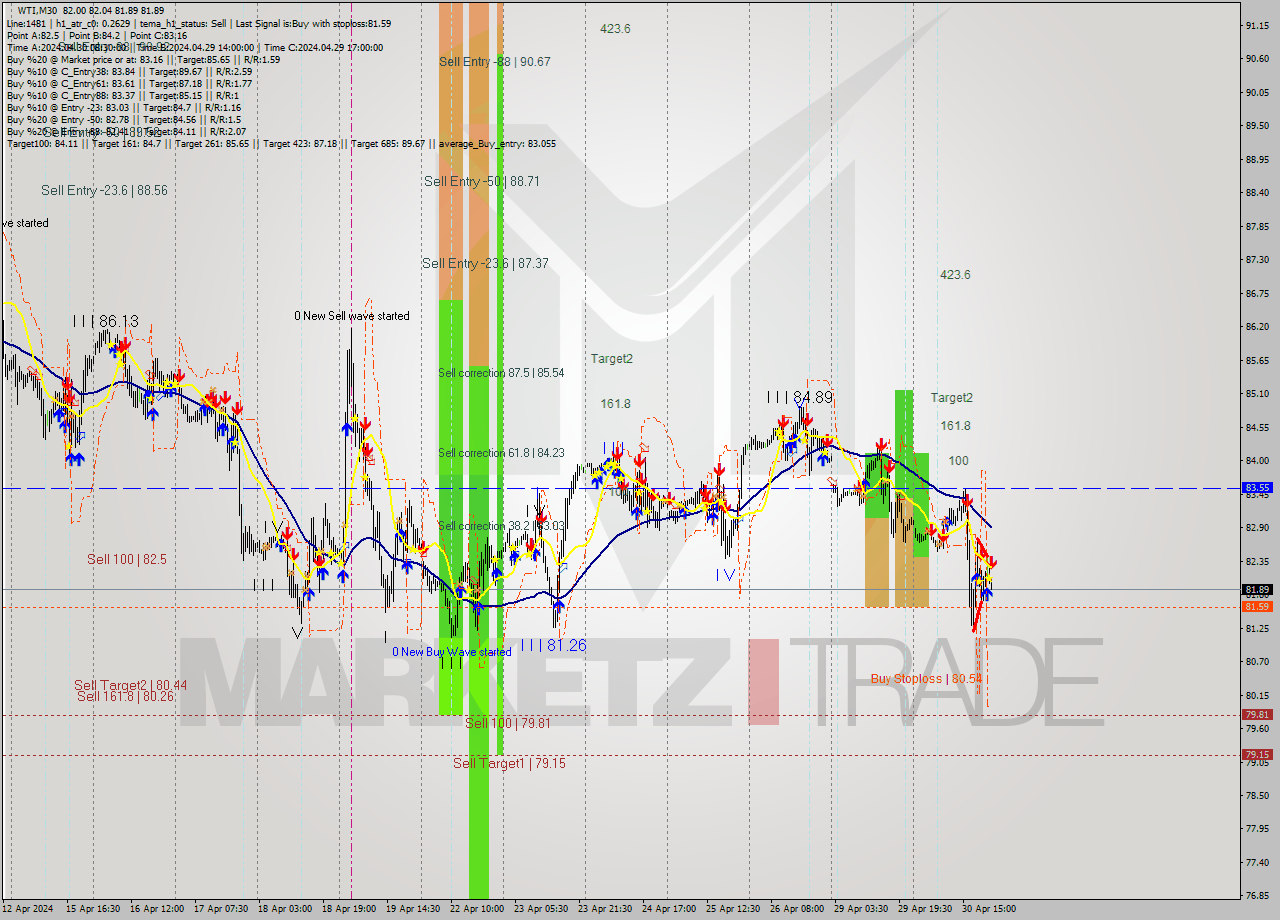Click the 85.65 price axis value
Viewport: 1280px width, 920px height.
[x=1257, y=360]
